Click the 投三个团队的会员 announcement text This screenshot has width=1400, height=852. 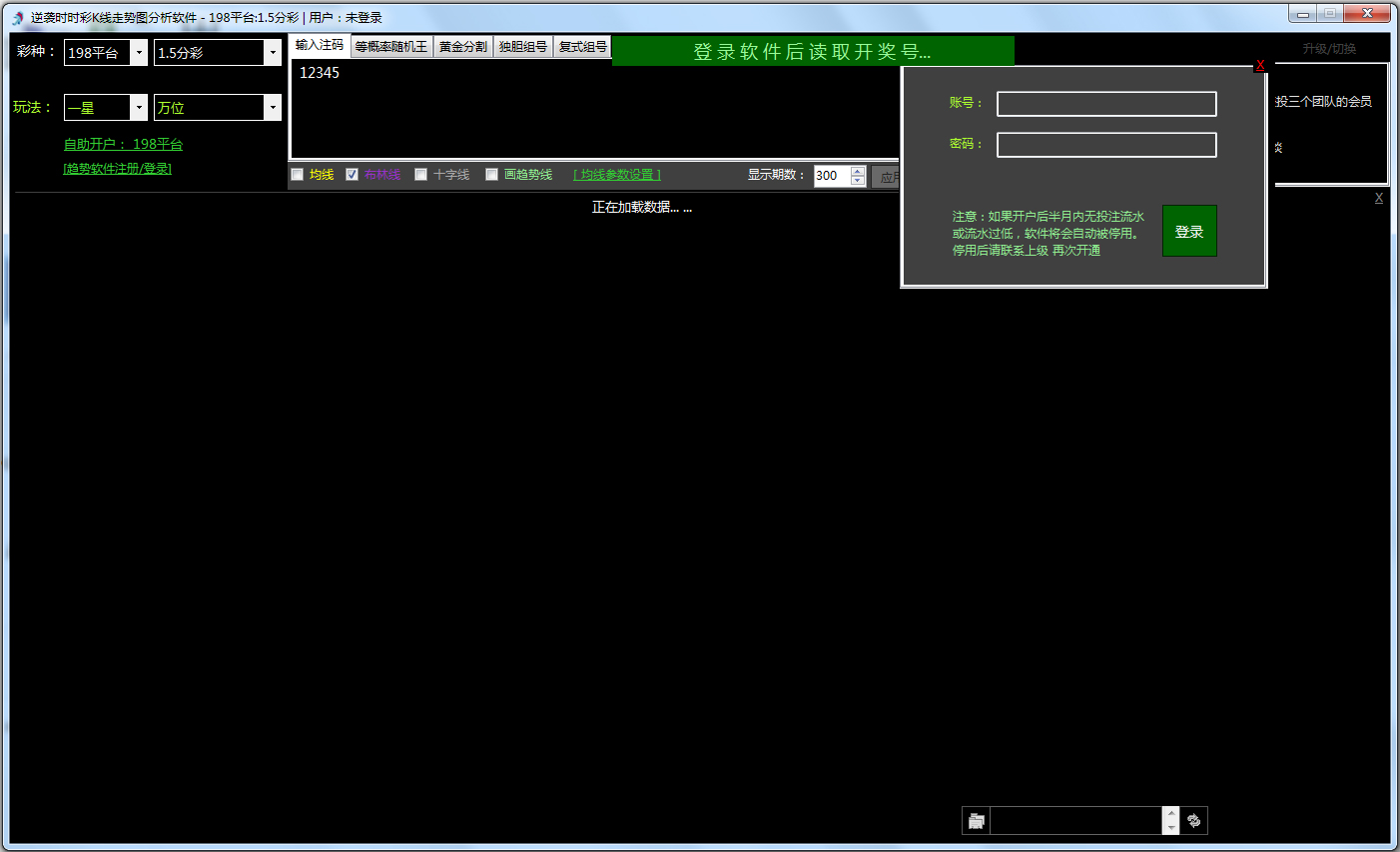pyautogui.click(x=1323, y=102)
